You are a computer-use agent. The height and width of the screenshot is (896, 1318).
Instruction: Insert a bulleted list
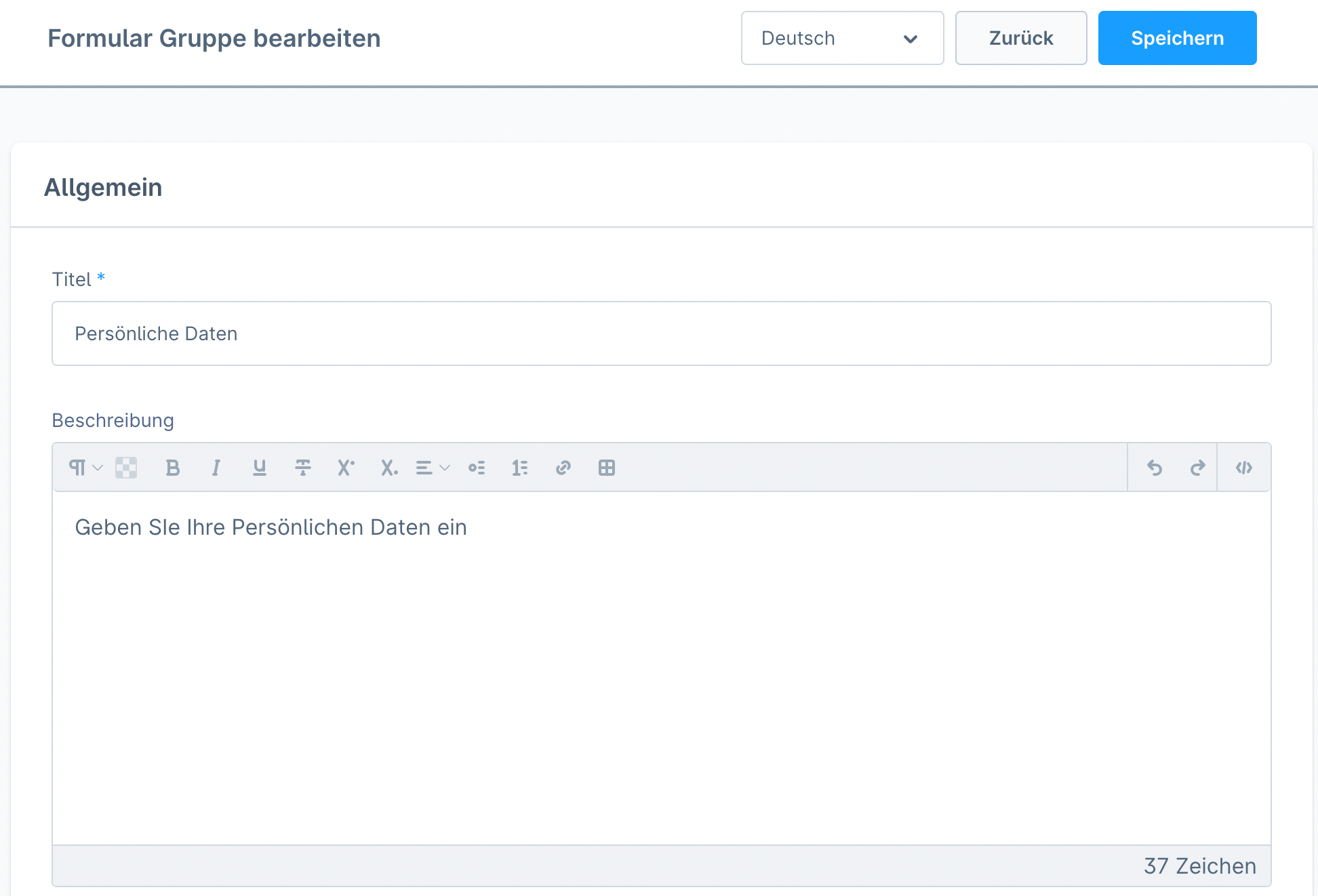coord(477,468)
